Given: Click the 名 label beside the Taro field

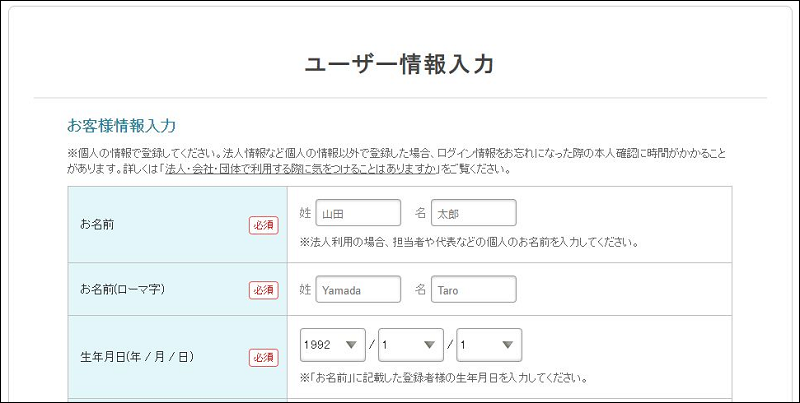Looking at the screenshot, I should pyautogui.click(x=421, y=290).
